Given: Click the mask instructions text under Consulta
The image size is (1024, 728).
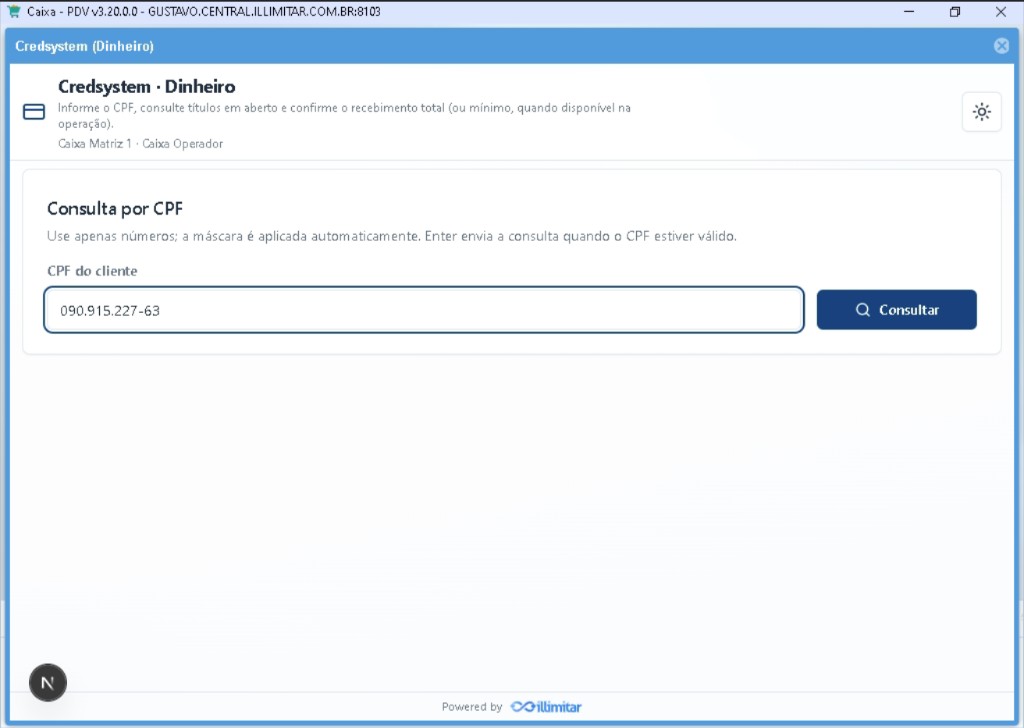Looking at the screenshot, I should (392, 236).
